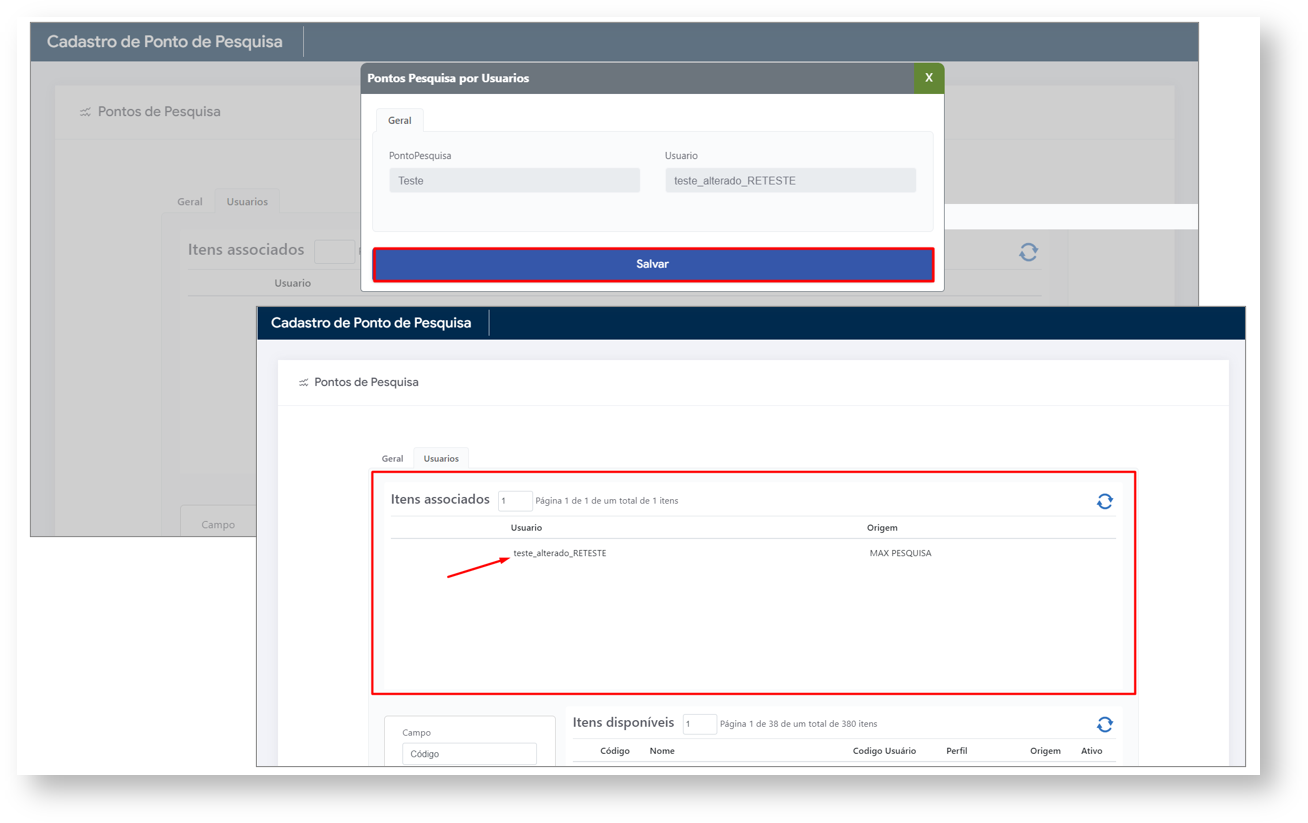The image size is (1308, 823).
Task: Click the MAX PESQUISA origin cell
Action: tap(900, 553)
